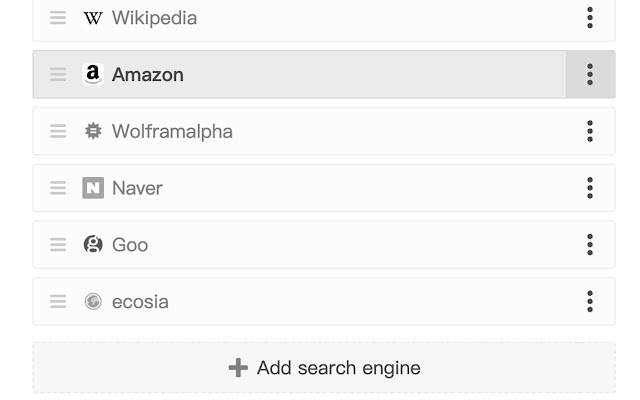
Task: Open the Amazon options kebab menu
Action: tap(590, 74)
